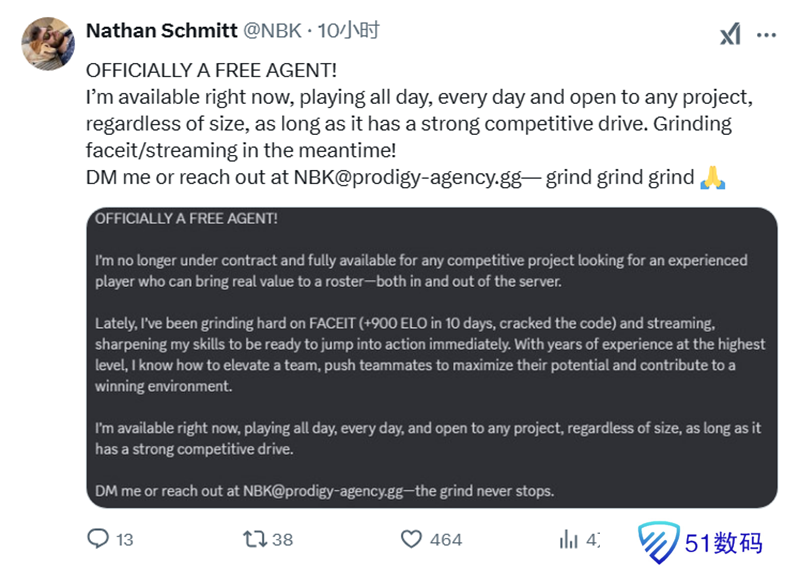Click the @NBK handle

pyautogui.click(x=273, y=31)
